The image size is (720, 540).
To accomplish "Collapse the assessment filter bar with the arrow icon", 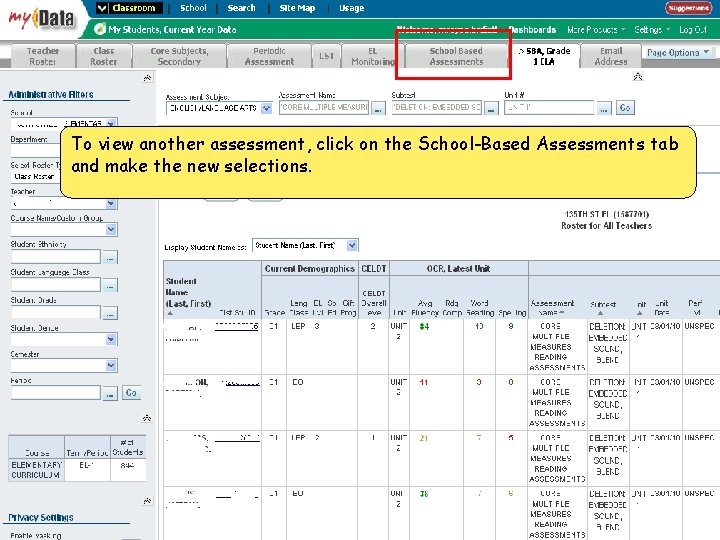I will click(638, 76).
